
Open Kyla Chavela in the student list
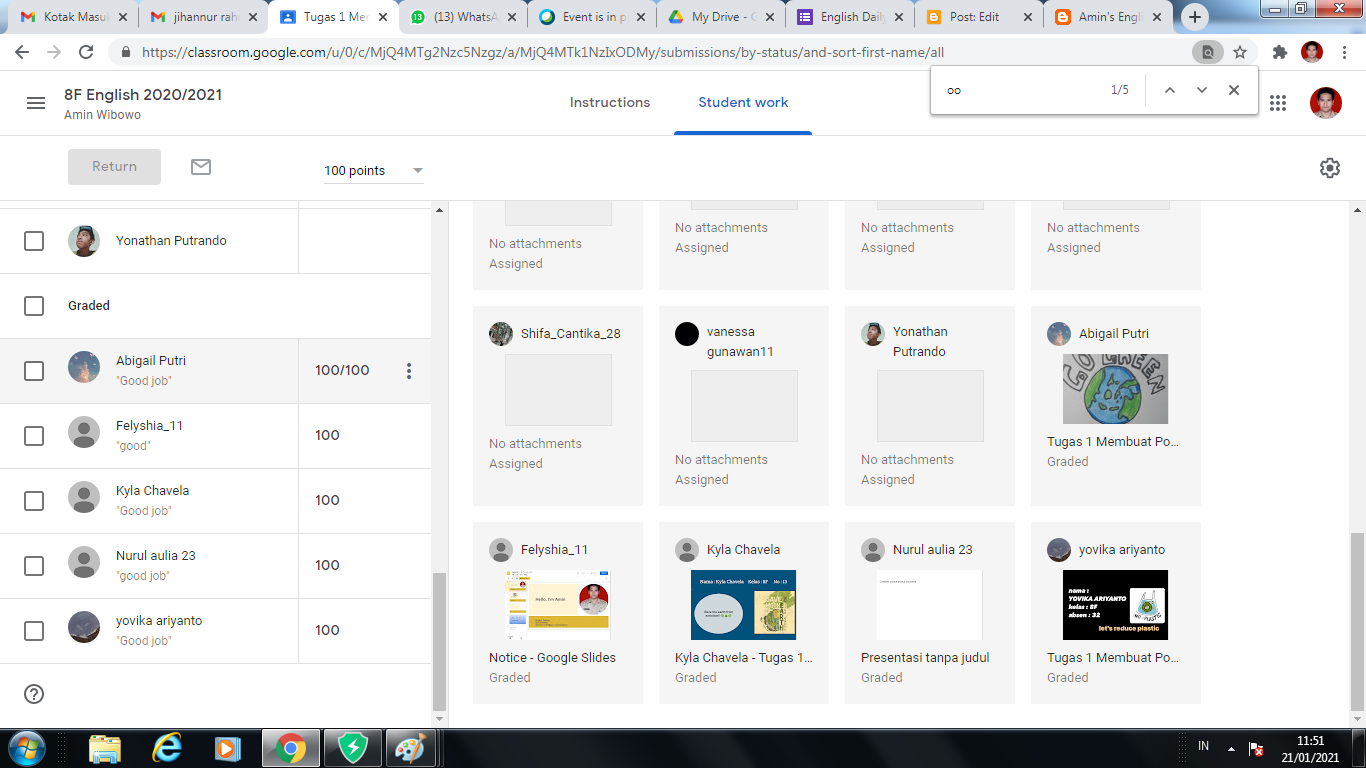pos(152,491)
